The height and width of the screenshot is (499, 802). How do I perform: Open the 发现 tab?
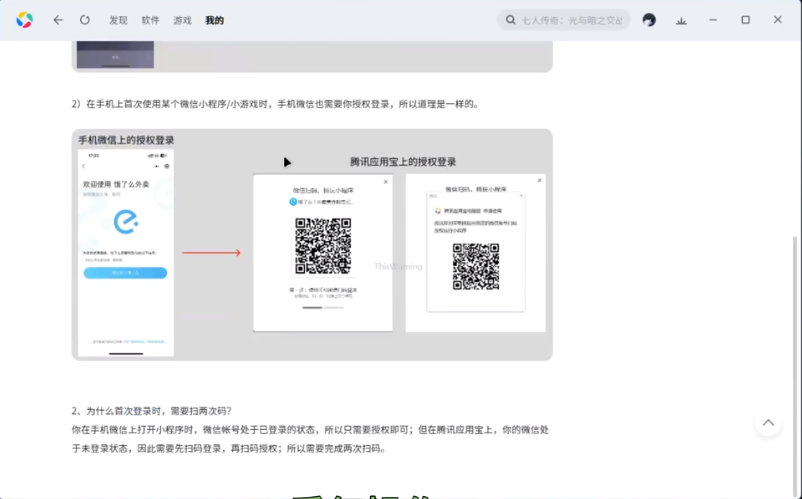[x=118, y=20]
